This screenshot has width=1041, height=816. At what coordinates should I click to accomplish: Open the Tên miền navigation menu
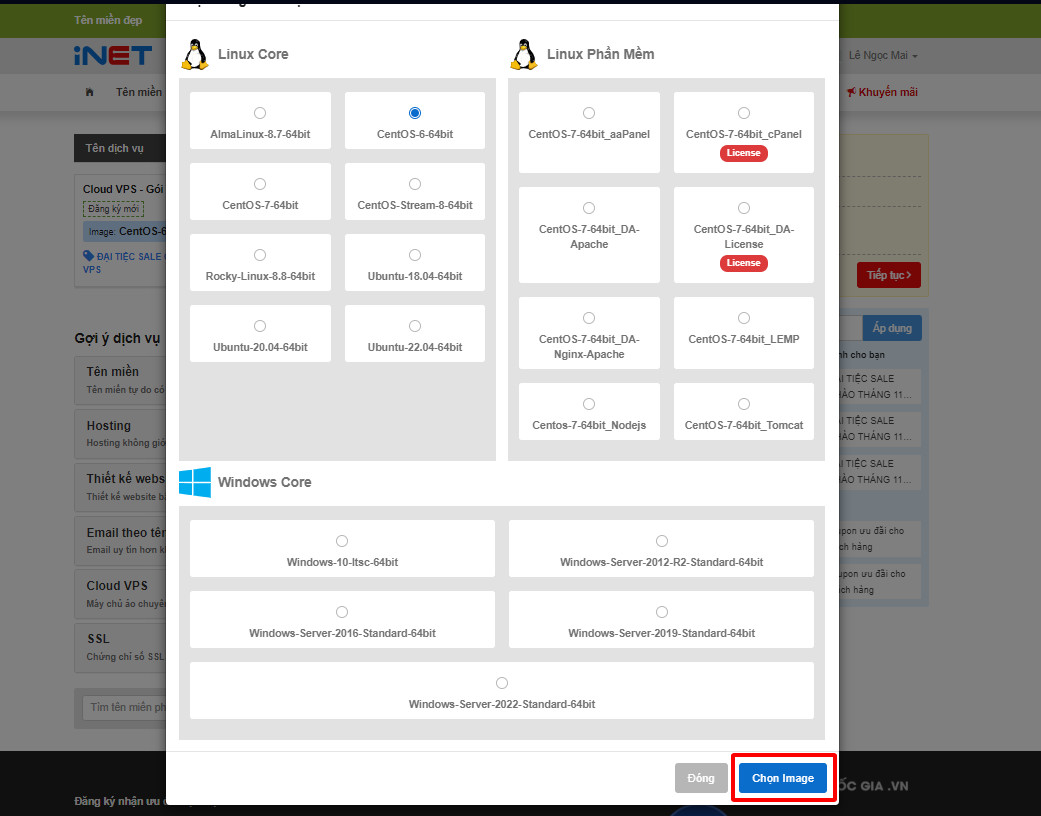pos(139,92)
